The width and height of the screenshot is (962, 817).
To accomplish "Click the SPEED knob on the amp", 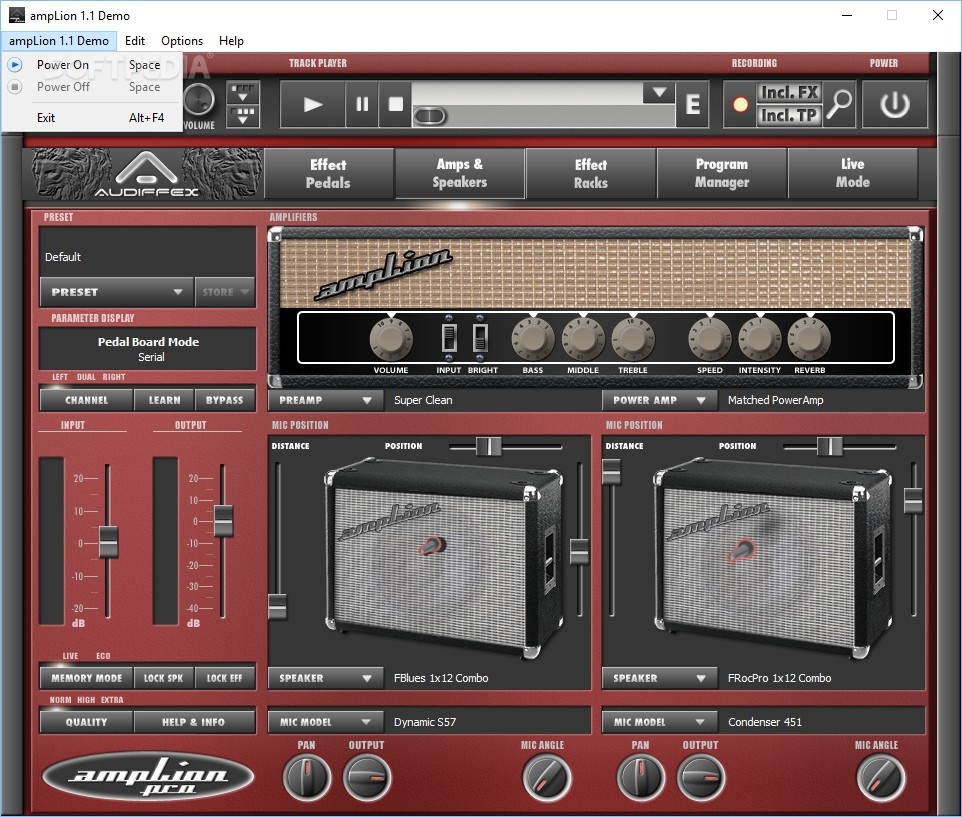I will [x=710, y=339].
